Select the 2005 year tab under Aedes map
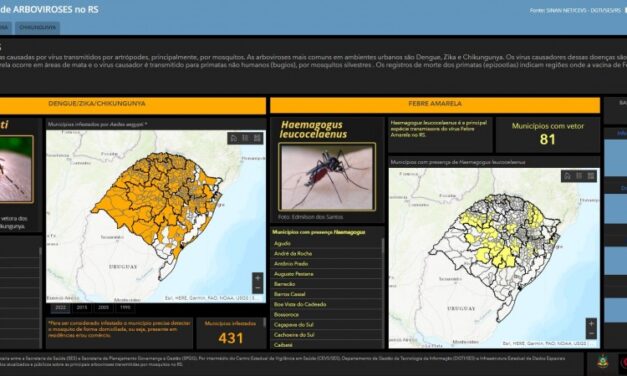627x376 pixels. click(104, 308)
